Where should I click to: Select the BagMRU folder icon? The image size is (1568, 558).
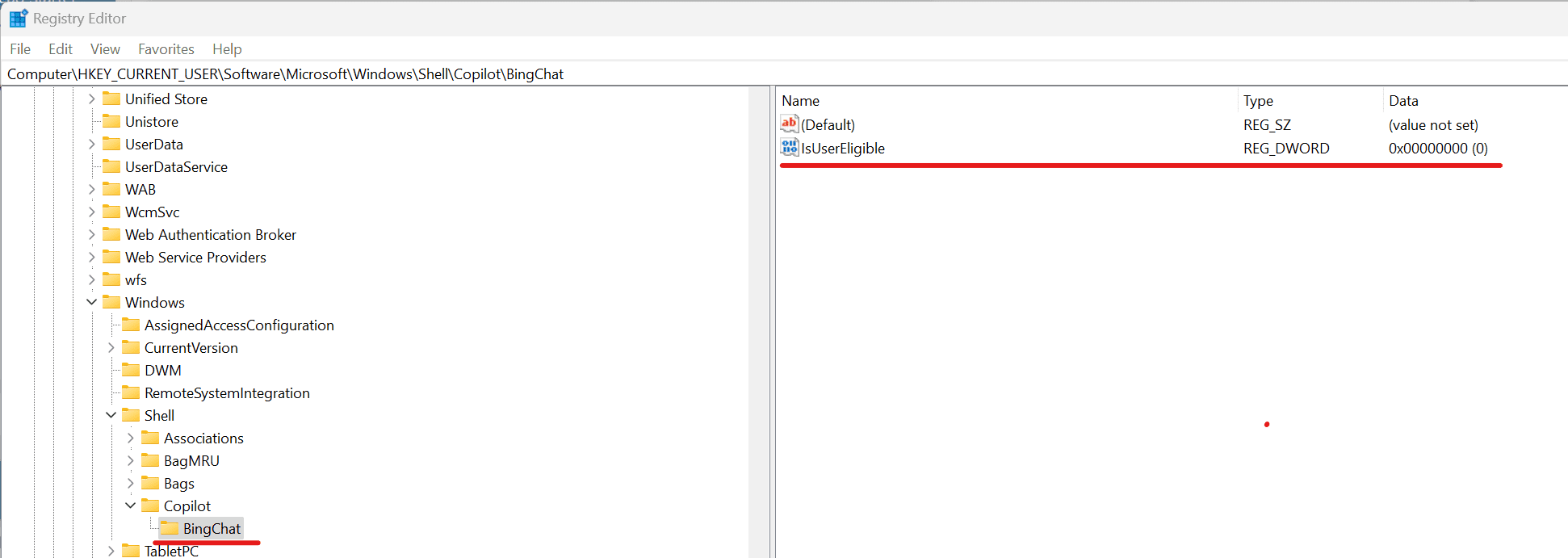click(150, 460)
